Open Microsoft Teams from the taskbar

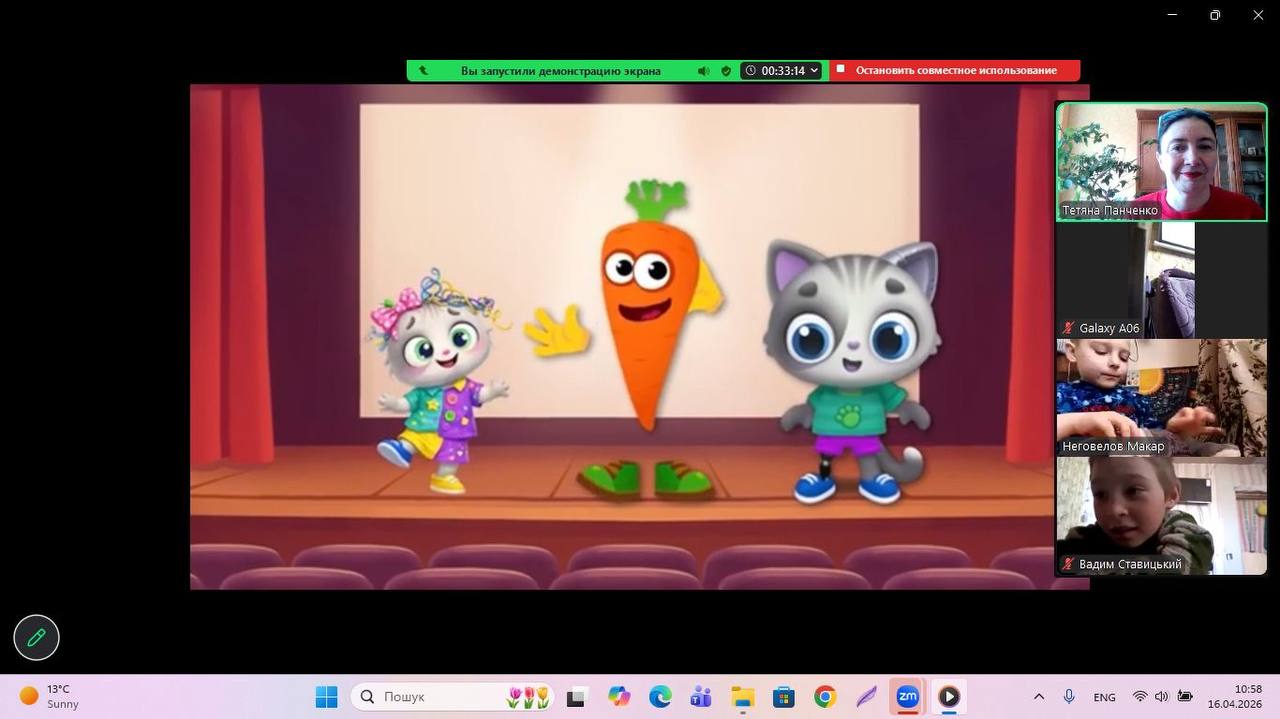click(700, 697)
